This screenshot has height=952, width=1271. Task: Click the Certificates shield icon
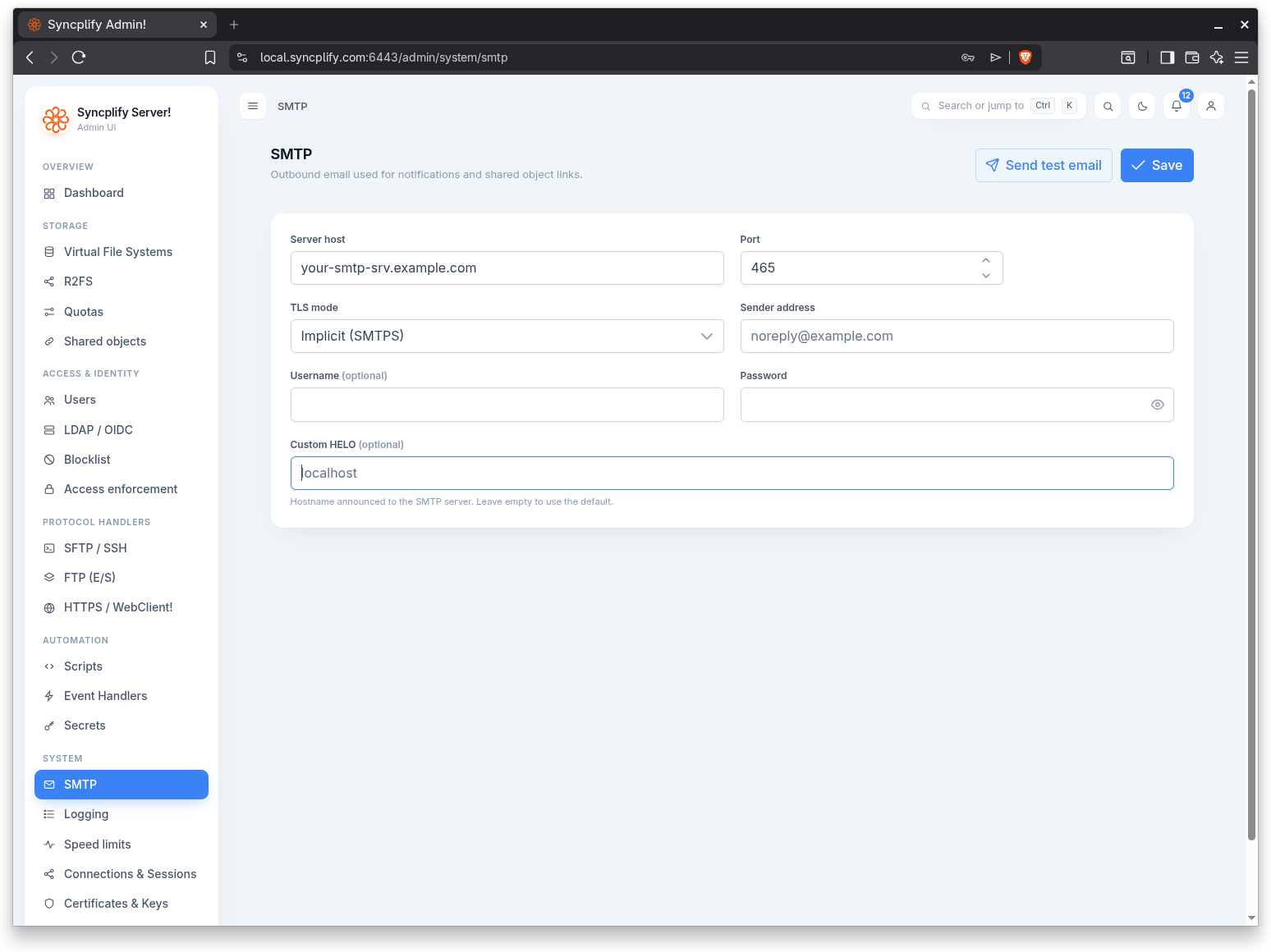(x=49, y=904)
